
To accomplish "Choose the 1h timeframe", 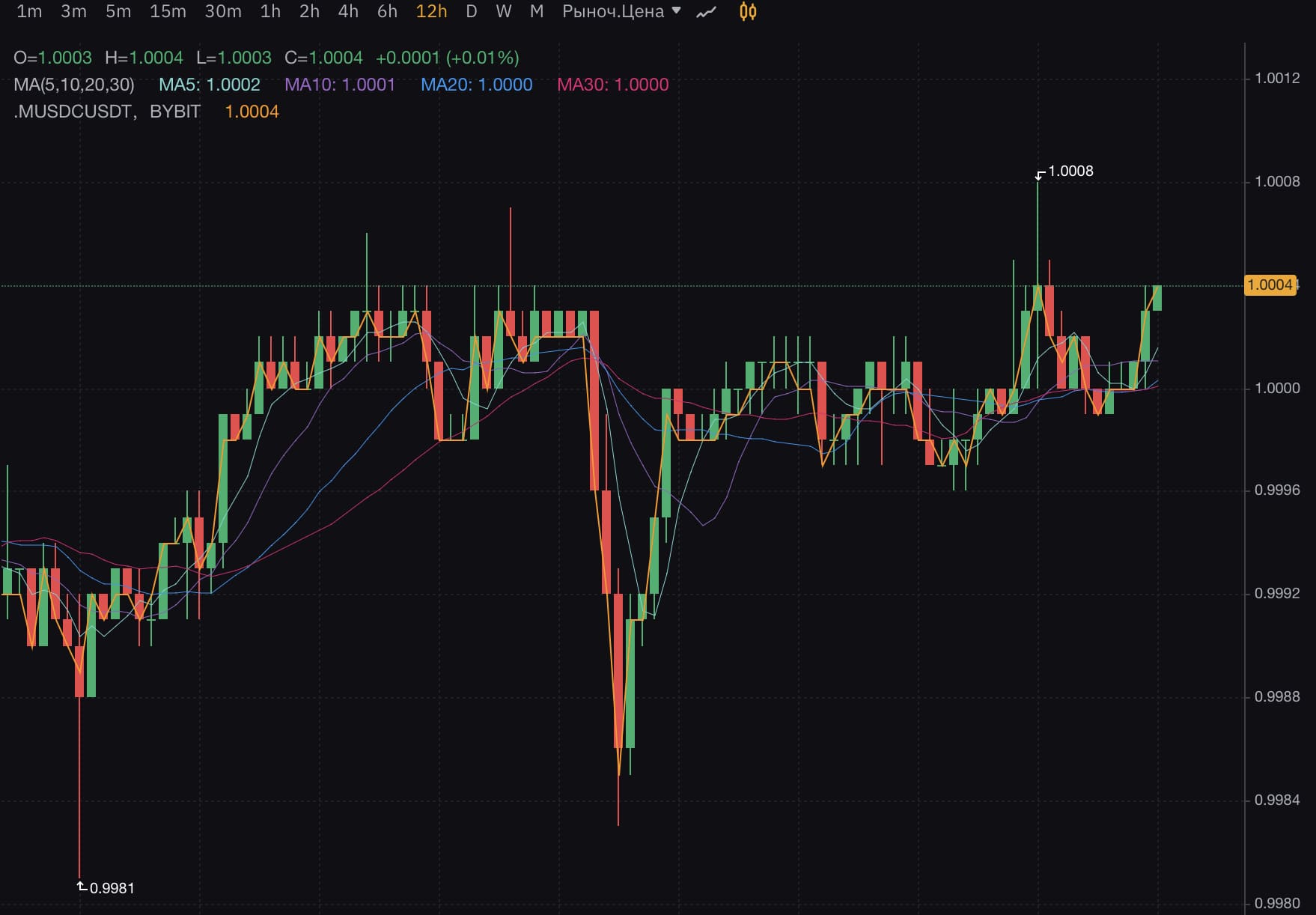I will pyautogui.click(x=270, y=11).
